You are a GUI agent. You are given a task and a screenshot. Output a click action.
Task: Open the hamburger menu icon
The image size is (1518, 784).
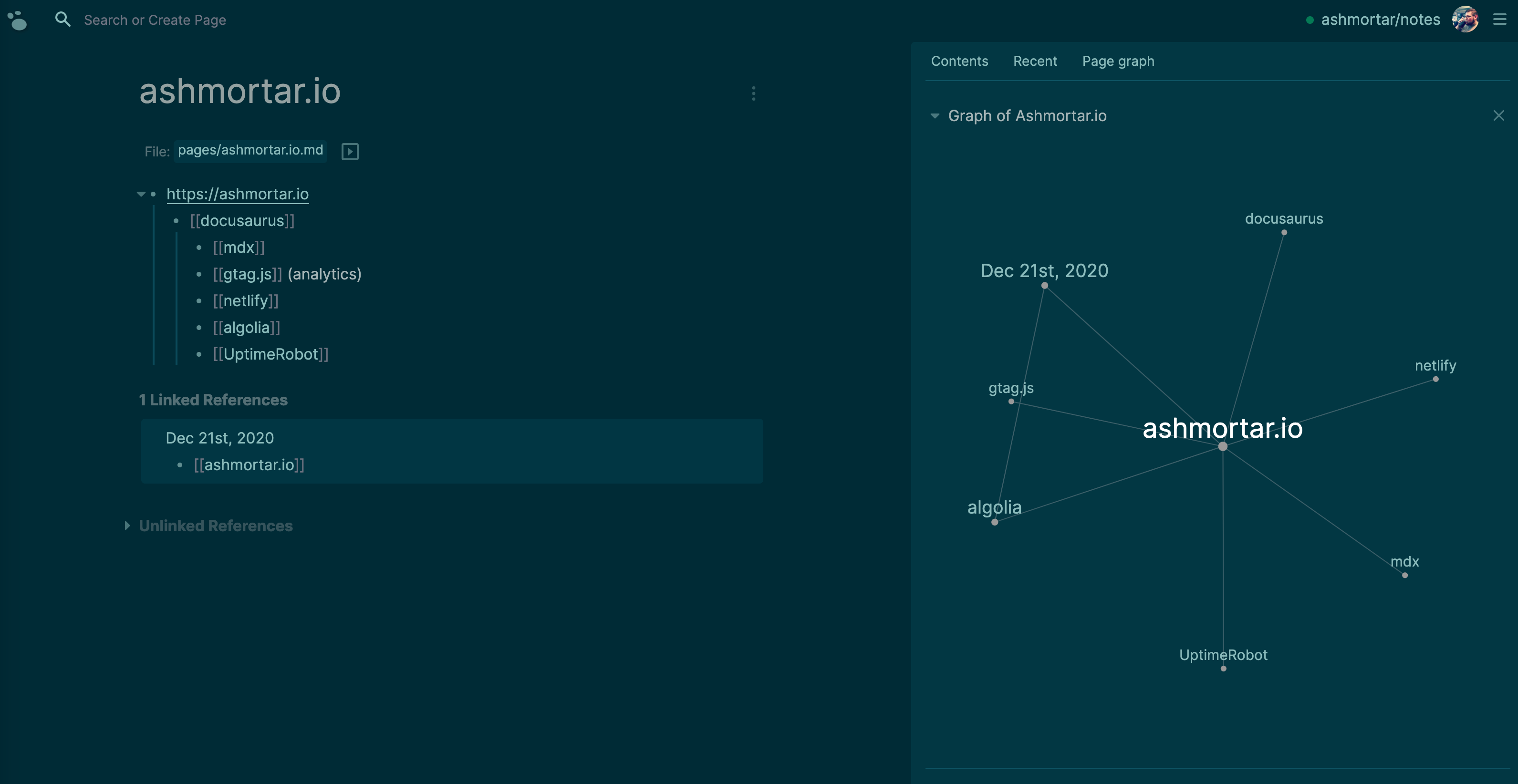pos(1500,20)
